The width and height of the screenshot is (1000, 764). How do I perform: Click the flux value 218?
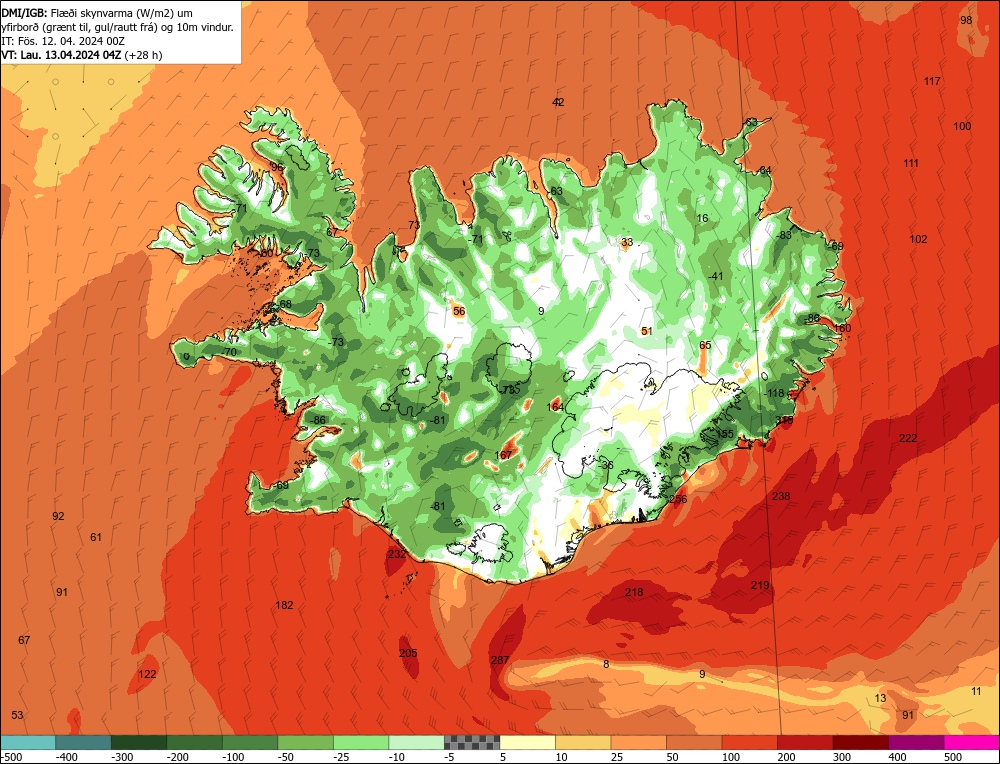coord(634,592)
